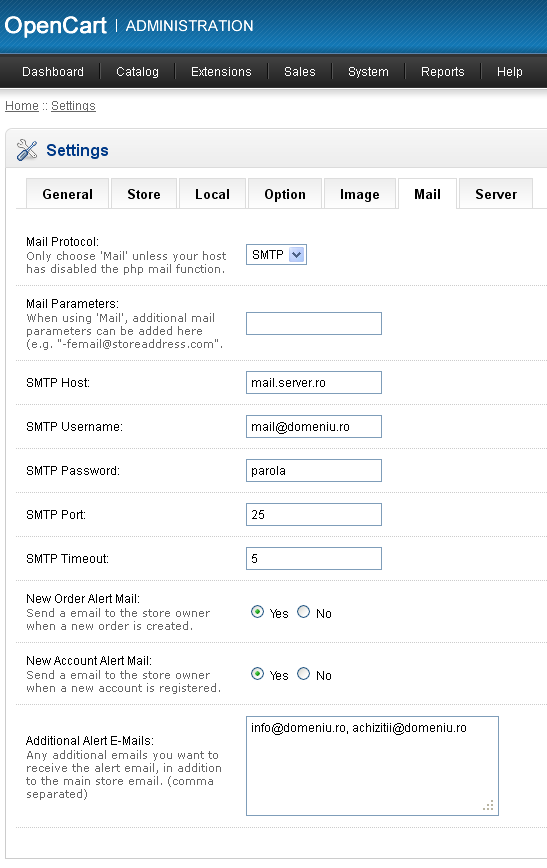Switch to the Option tab
This screenshot has width=547, height=868.
point(285,194)
